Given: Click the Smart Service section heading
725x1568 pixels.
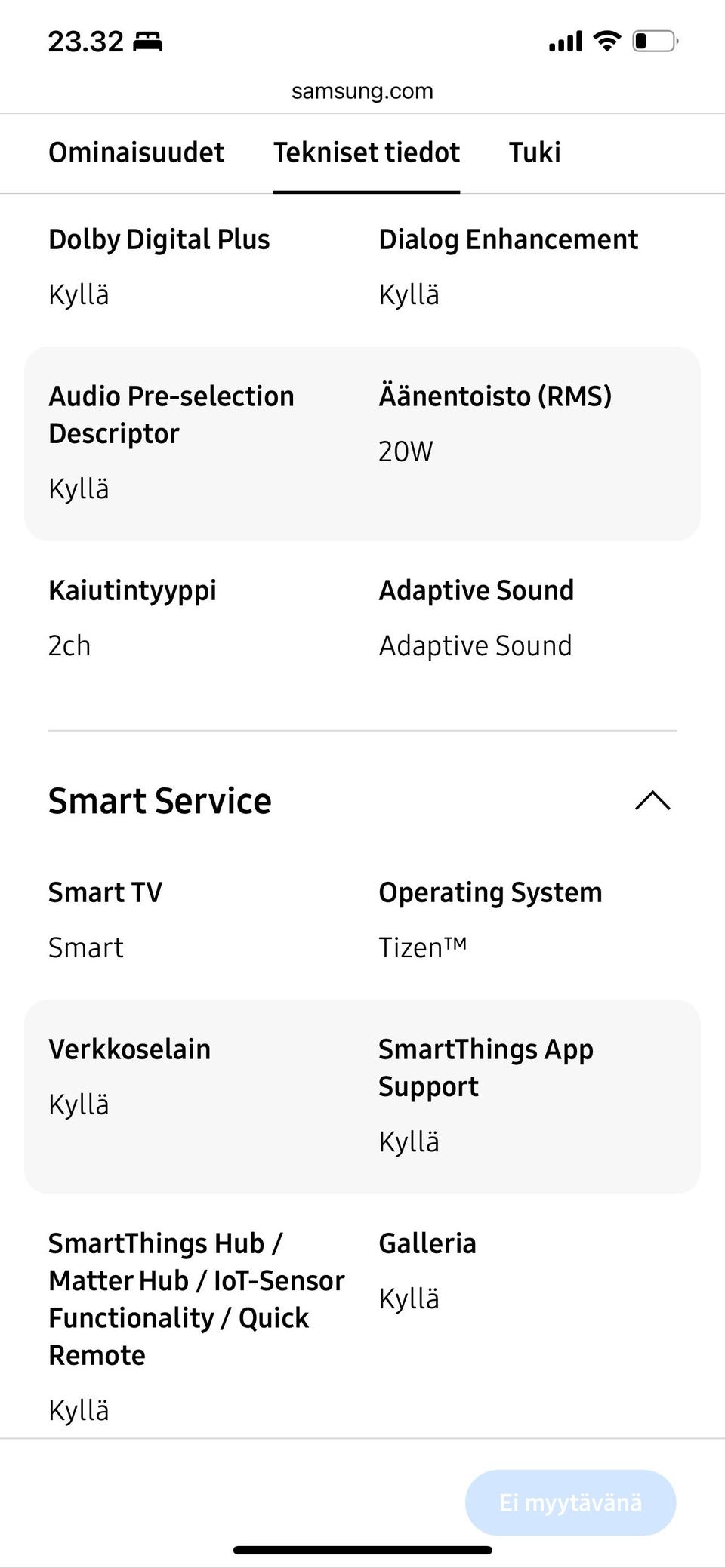Looking at the screenshot, I should pos(160,801).
